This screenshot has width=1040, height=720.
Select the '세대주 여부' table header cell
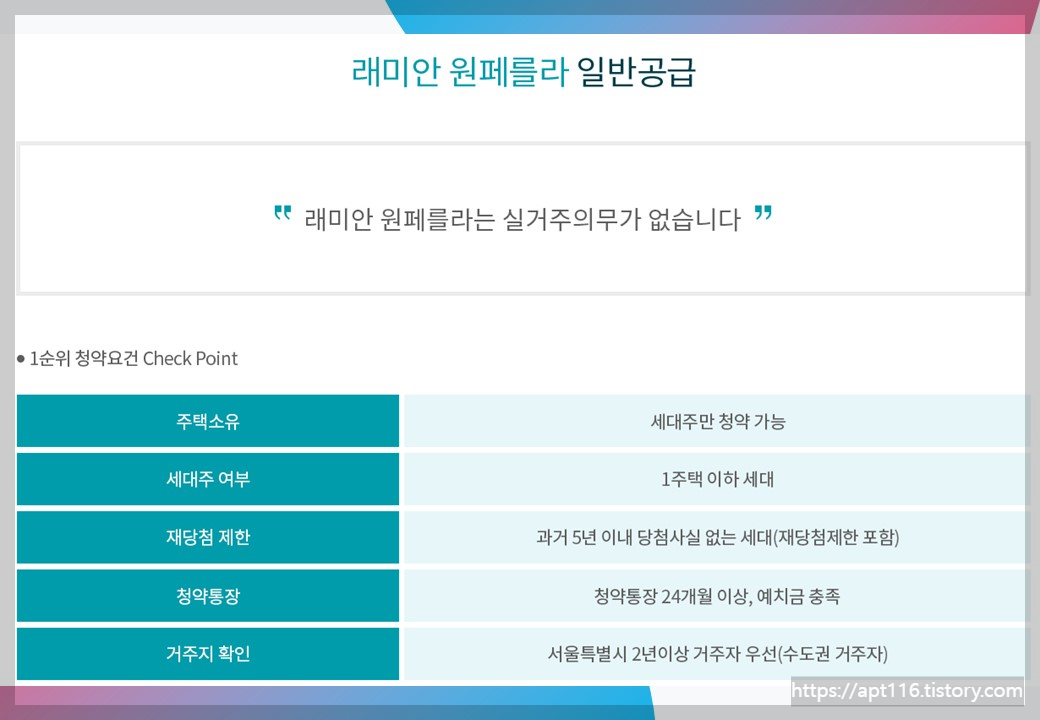(208, 479)
